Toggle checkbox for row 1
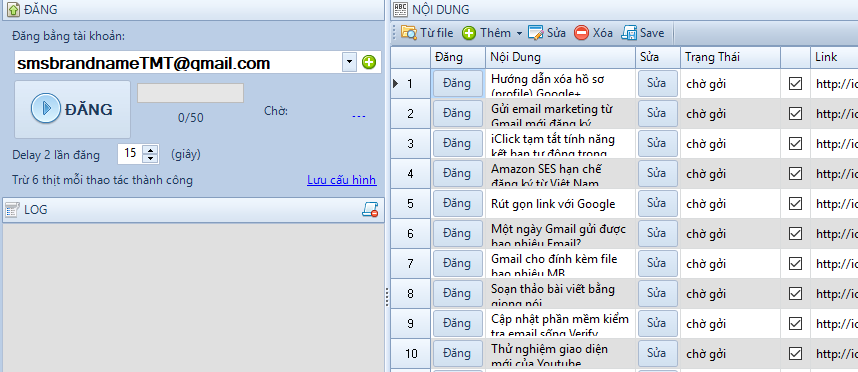Viewport: 858px width, 372px height. pyautogui.click(x=795, y=83)
